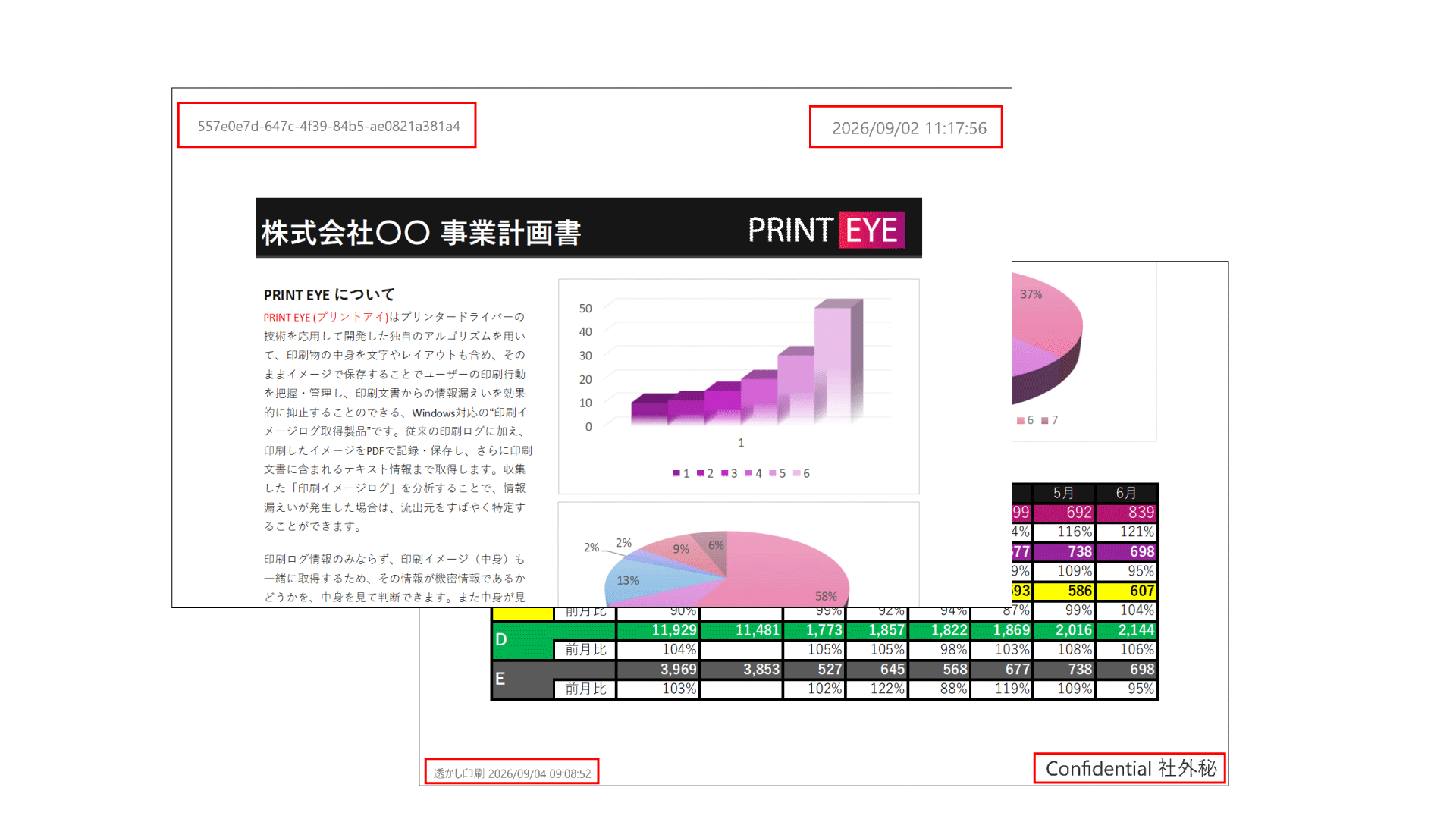Click the 6% label on the pie chart
This screenshot has height=819, width=1456.
716,545
